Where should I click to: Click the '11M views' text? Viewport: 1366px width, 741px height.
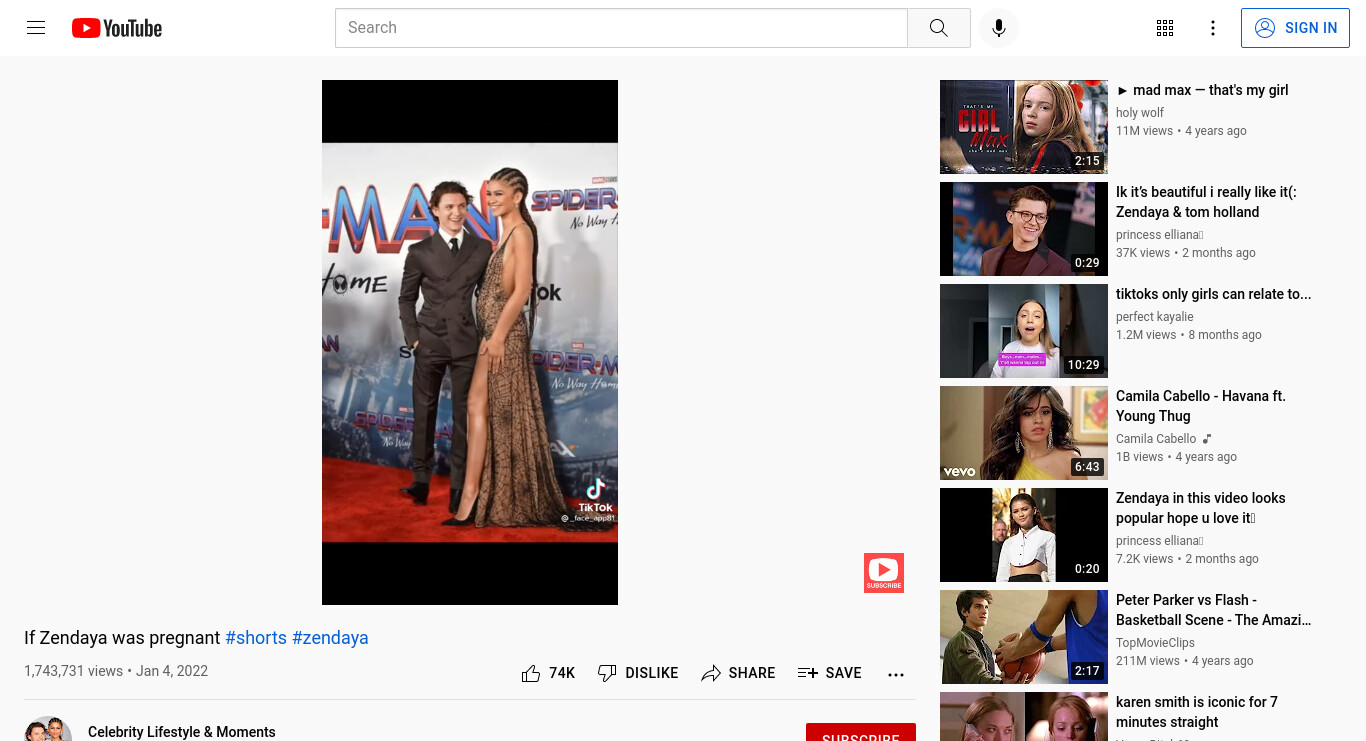point(1144,131)
